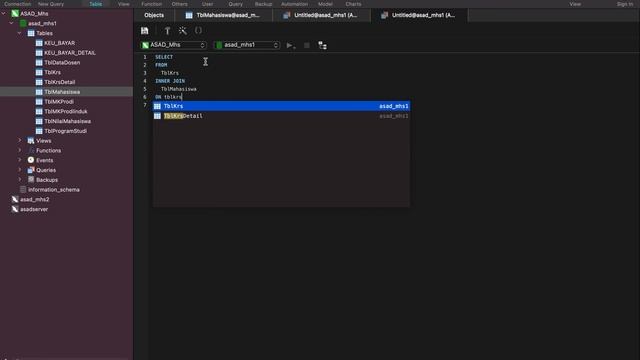Screen dimensions: 640x360
Task: Click the User toolbar item
Action: click(x=207, y=4)
